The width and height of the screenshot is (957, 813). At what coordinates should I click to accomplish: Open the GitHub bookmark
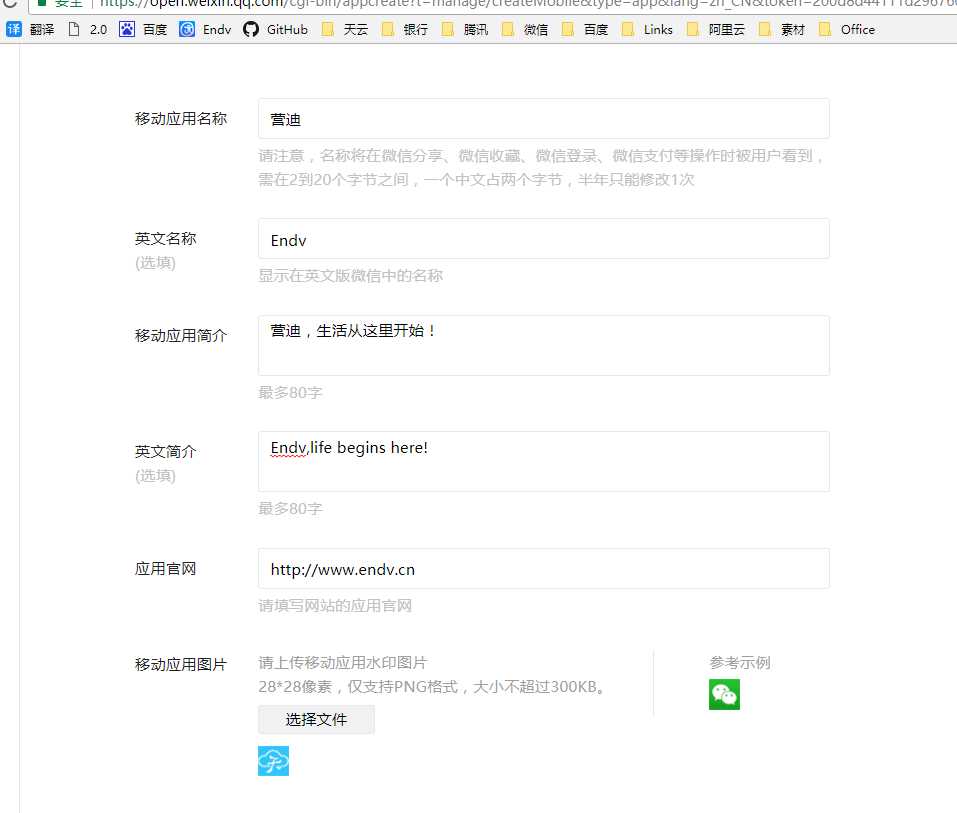(275, 29)
